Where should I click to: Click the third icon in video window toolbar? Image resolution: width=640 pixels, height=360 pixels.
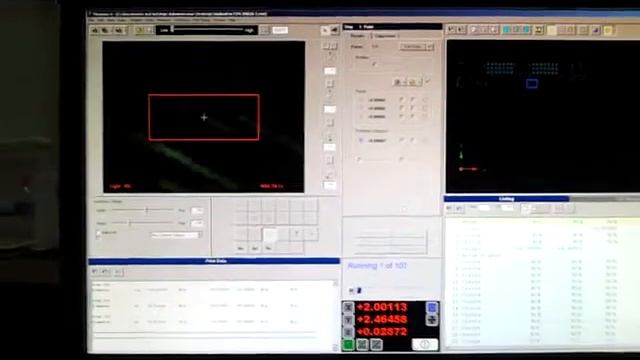tap(119, 30)
